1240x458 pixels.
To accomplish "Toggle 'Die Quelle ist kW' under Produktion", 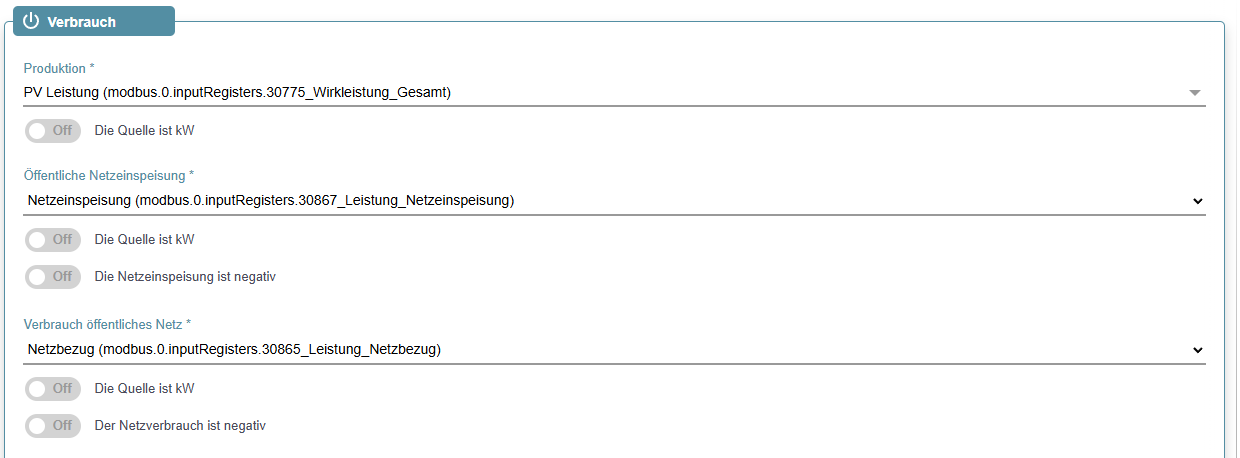I will click(53, 130).
